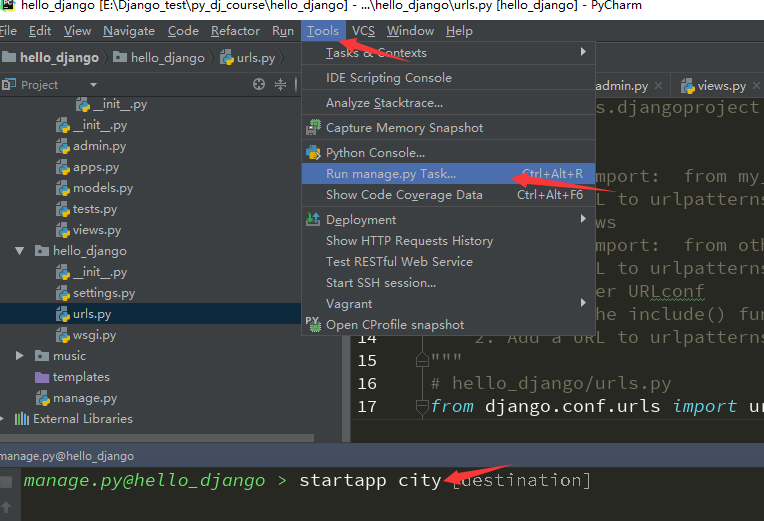
Task: Choose Test RESTful Web Service
Action: pos(448,262)
